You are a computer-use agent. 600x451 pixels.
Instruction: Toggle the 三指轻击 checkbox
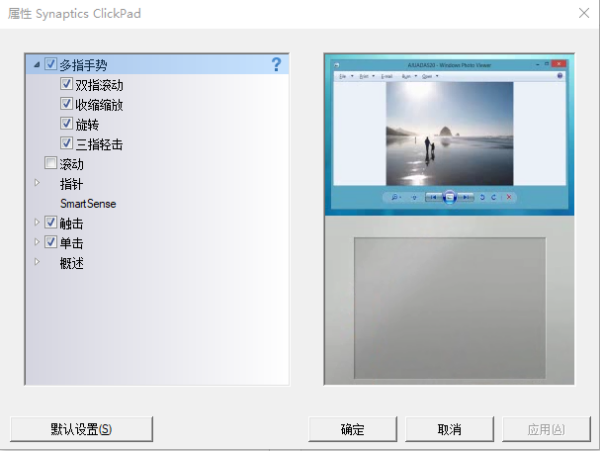pos(66,143)
